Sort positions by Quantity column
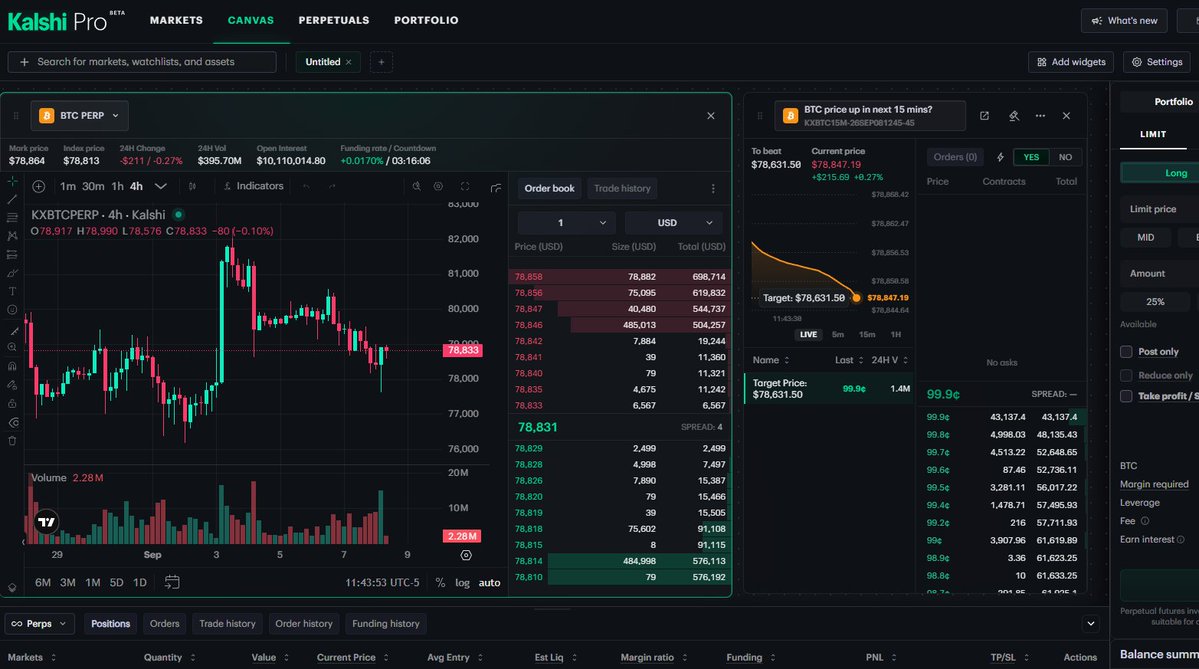 169,658
